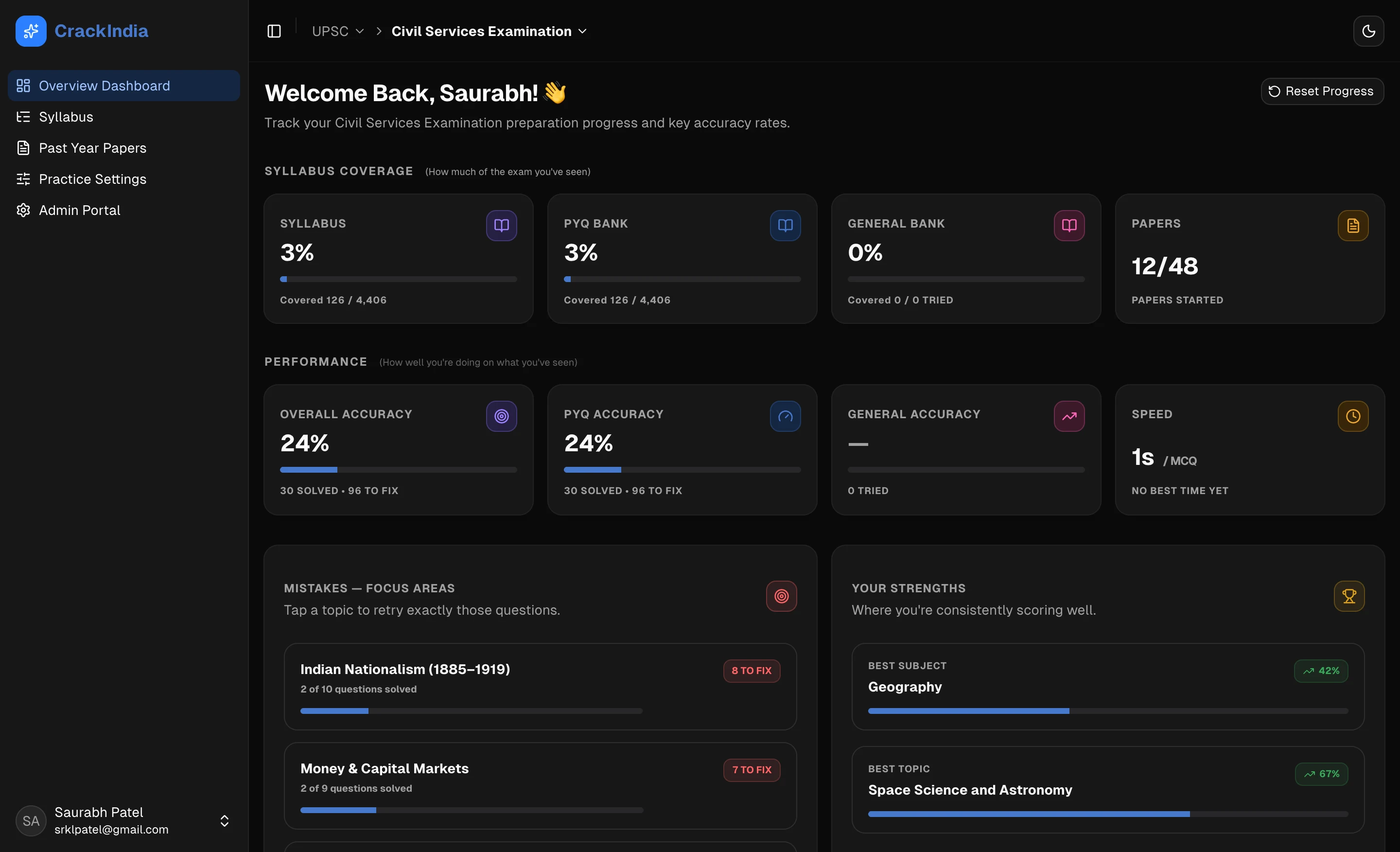
Task: Click the '1s' speed value
Action: click(1143, 457)
